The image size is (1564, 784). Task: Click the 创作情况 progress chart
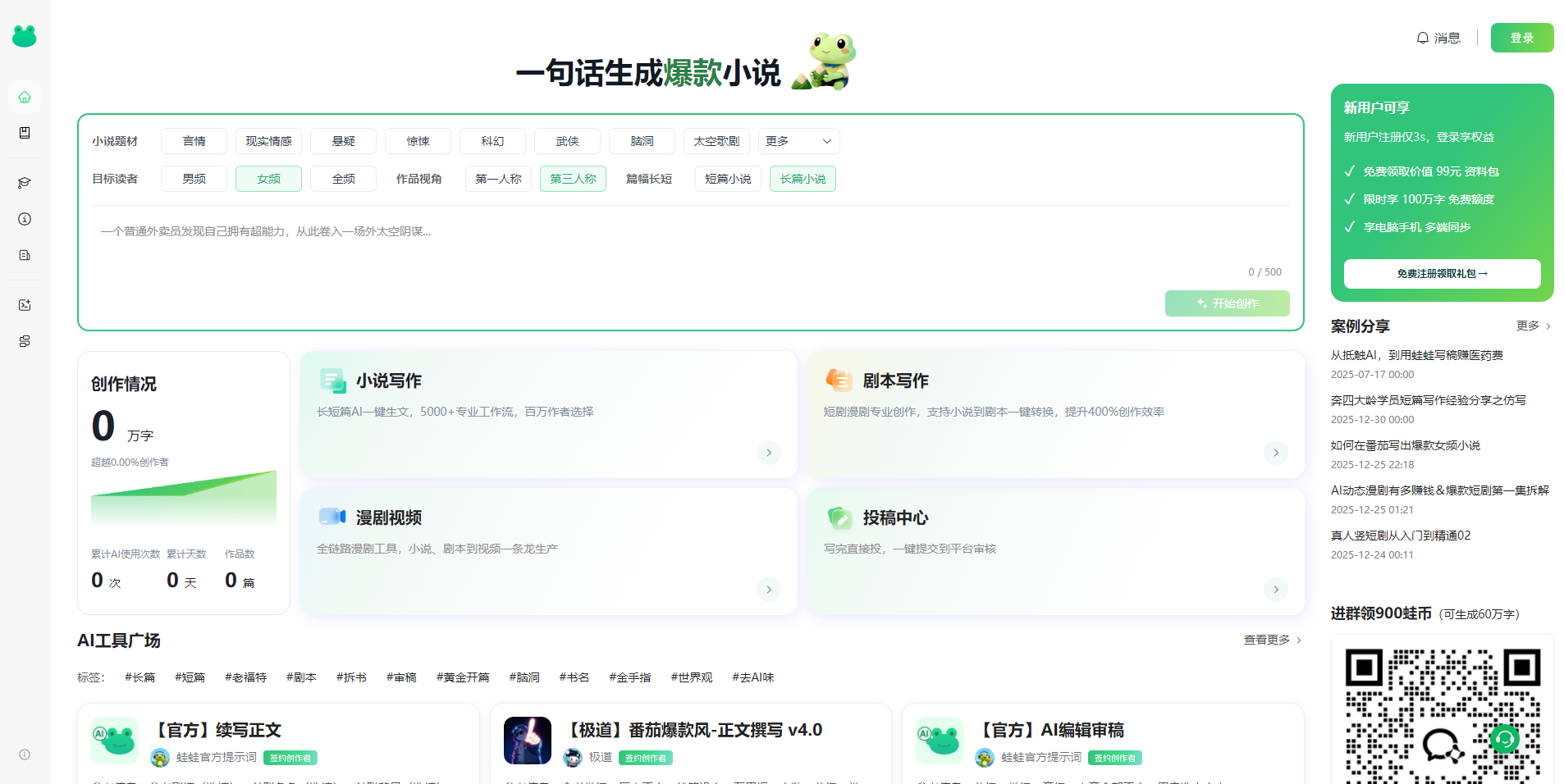(184, 498)
